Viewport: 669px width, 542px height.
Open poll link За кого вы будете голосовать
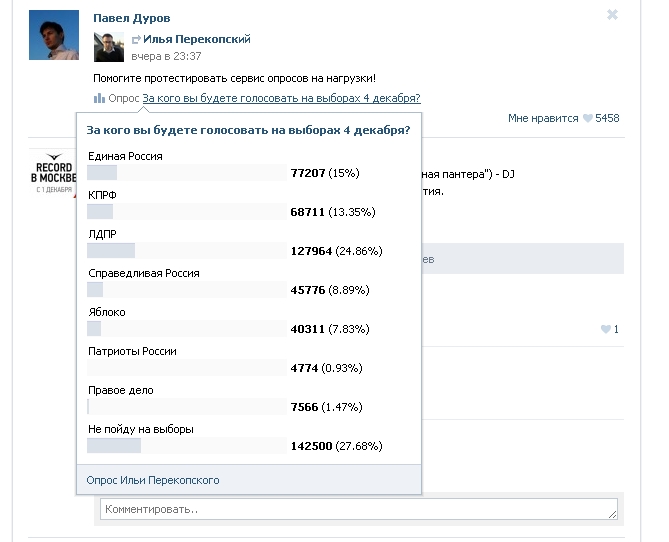[x=282, y=98]
